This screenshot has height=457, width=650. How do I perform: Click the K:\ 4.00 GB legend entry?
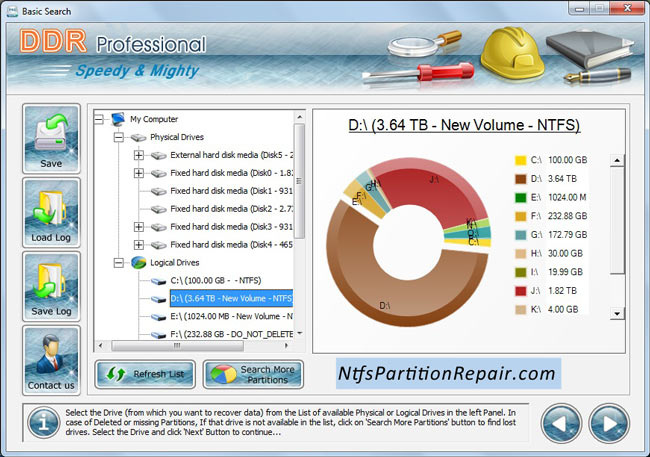(547, 309)
